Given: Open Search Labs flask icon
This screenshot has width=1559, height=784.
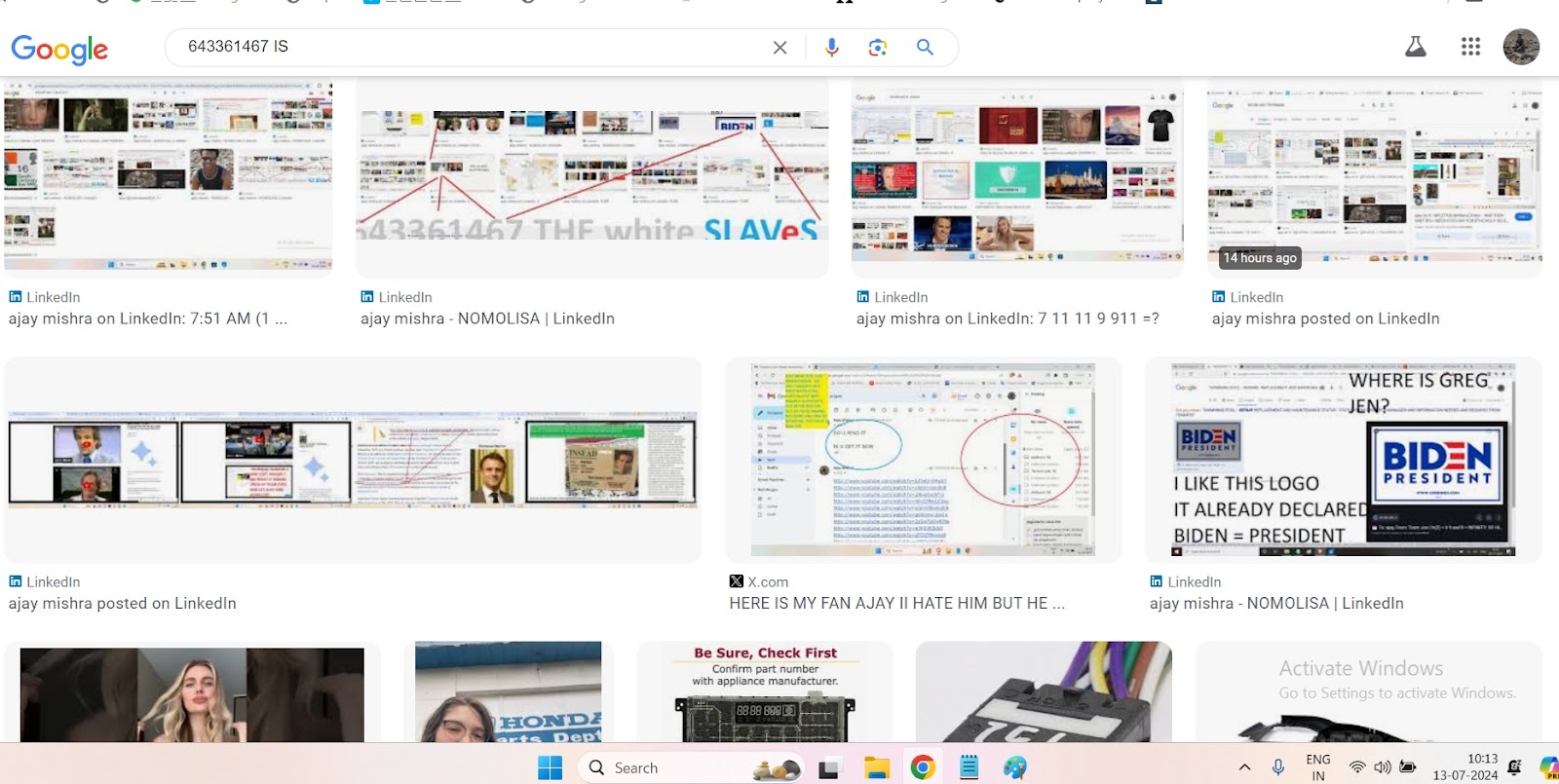Looking at the screenshot, I should click(x=1416, y=47).
